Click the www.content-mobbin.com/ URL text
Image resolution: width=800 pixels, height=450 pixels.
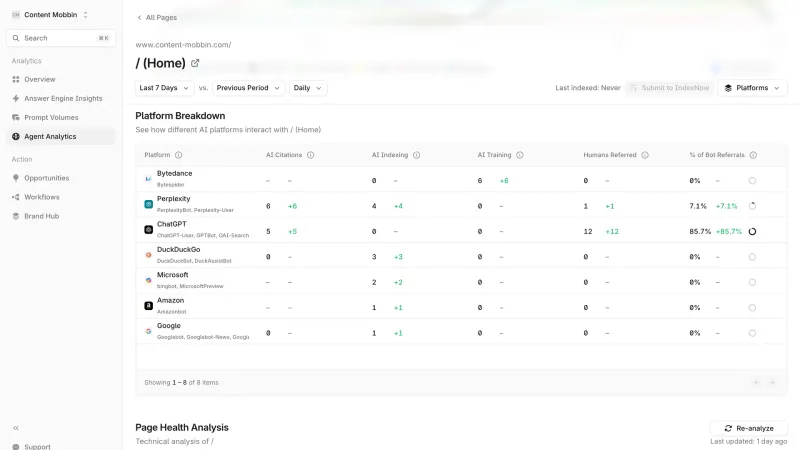(183, 45)
